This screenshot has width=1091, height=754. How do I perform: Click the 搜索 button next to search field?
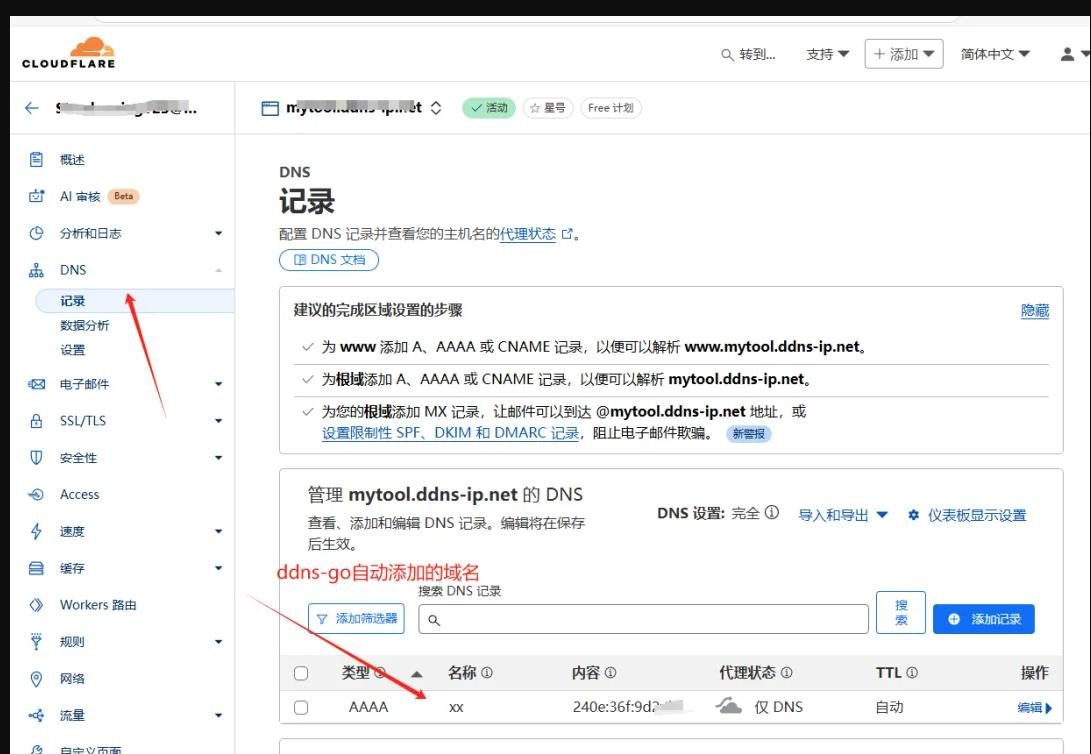tap(901, 613)
